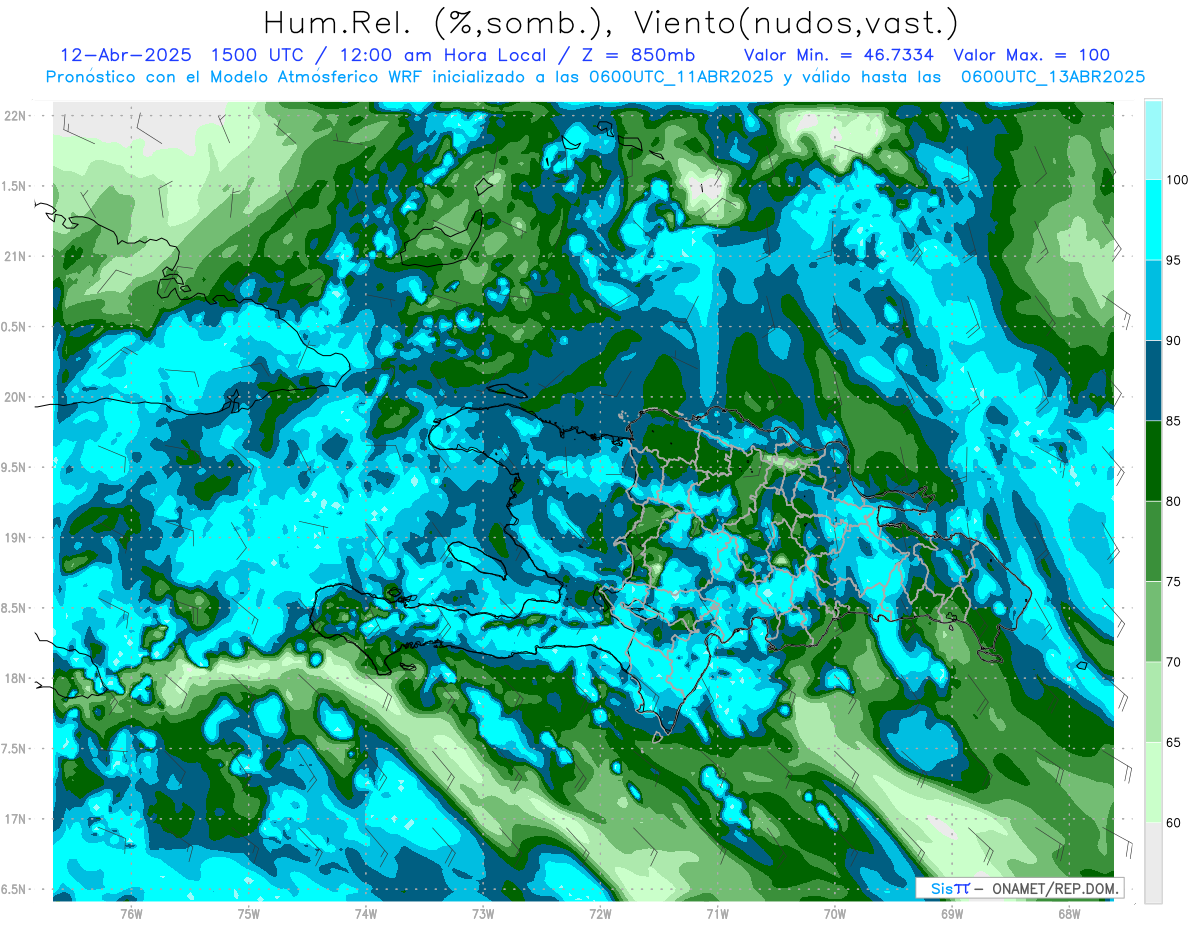Click the '1500 UTC' time label

tap(258, 55)
